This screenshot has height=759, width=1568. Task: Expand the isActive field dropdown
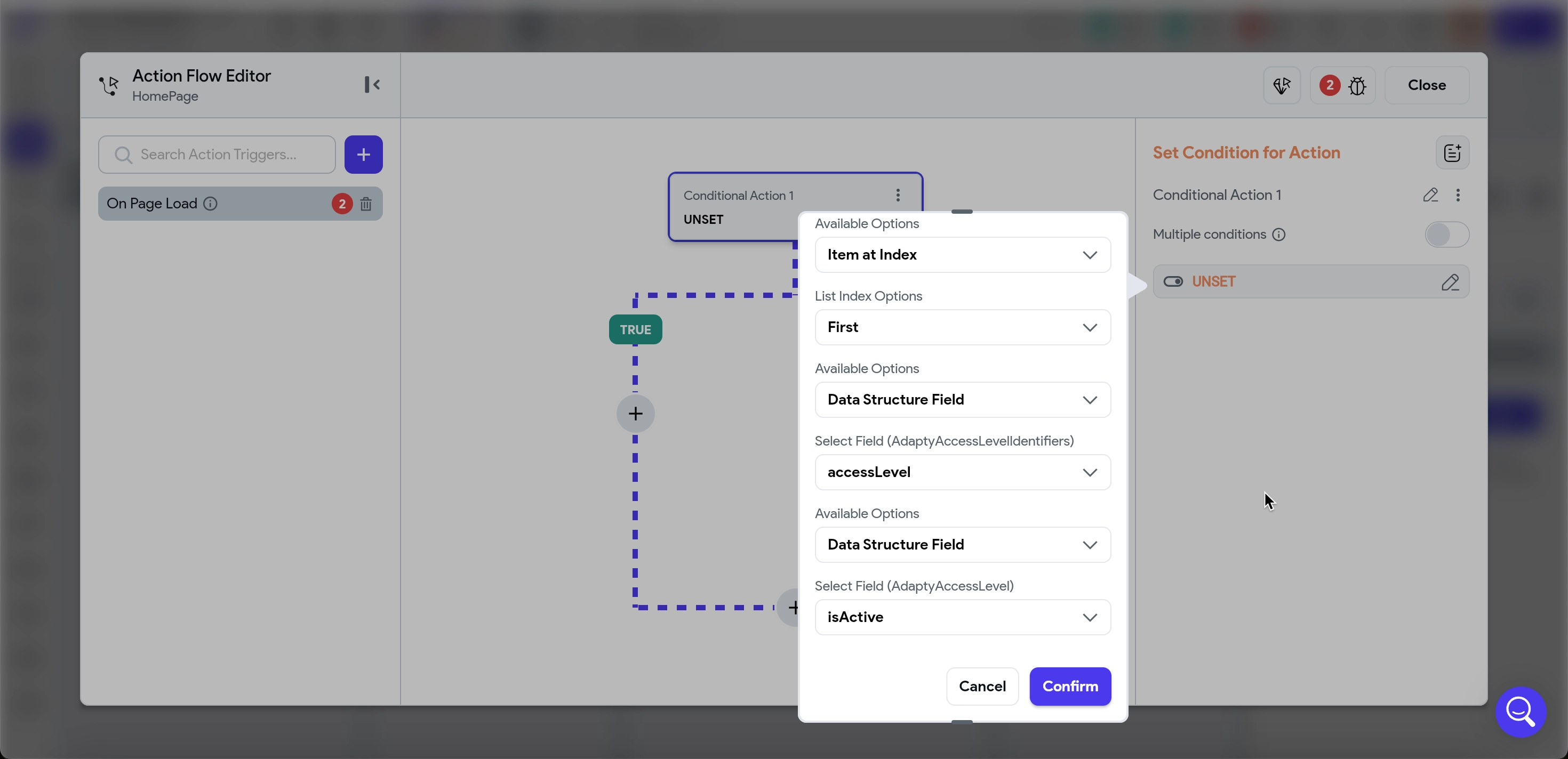[962, 617]
